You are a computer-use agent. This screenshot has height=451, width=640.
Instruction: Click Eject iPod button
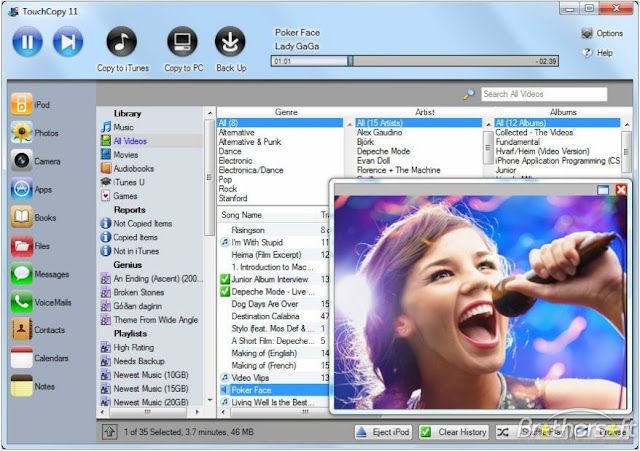click(383, 432)
